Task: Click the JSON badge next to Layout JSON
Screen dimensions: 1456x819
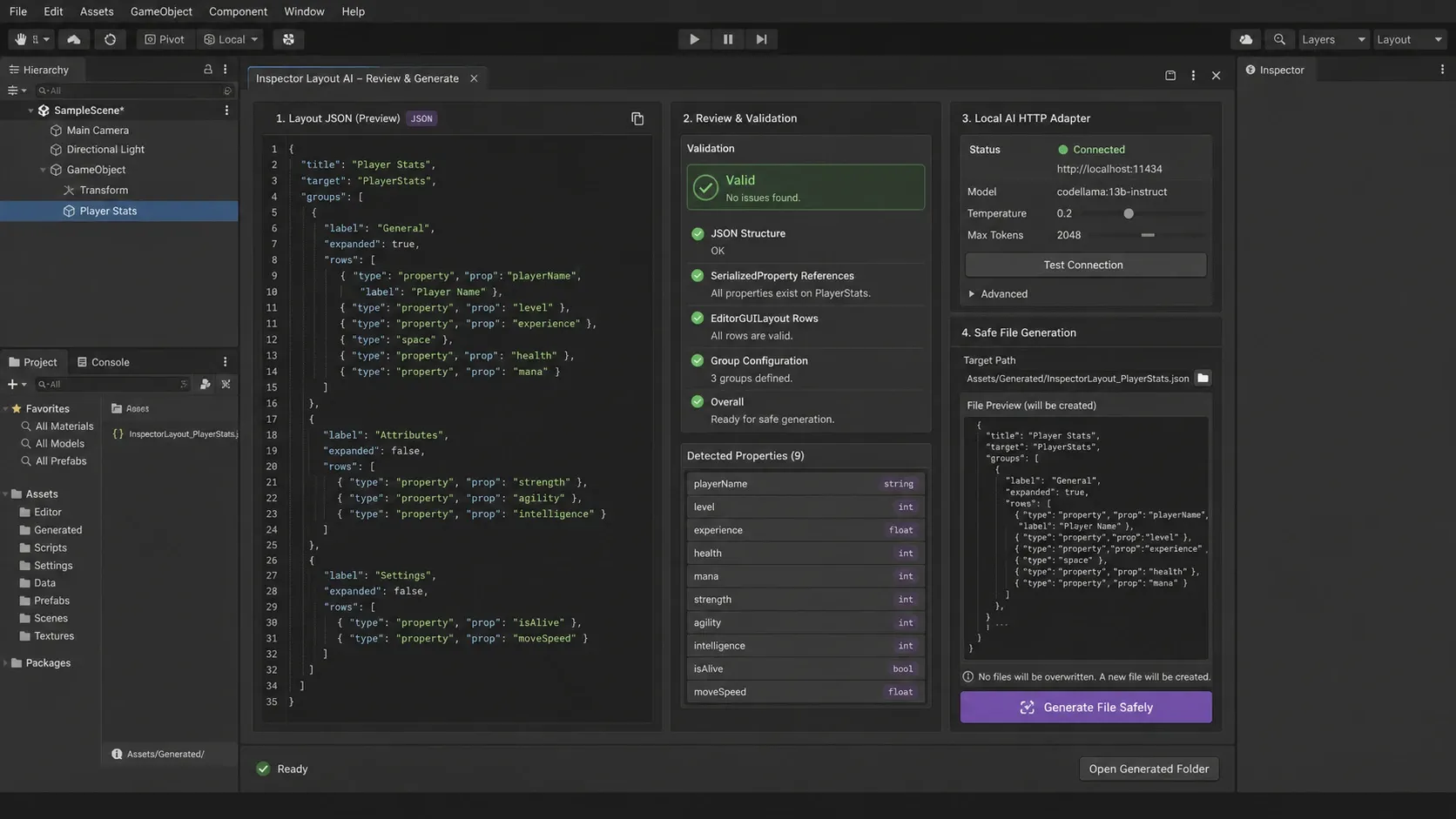Action: (421, 118)
